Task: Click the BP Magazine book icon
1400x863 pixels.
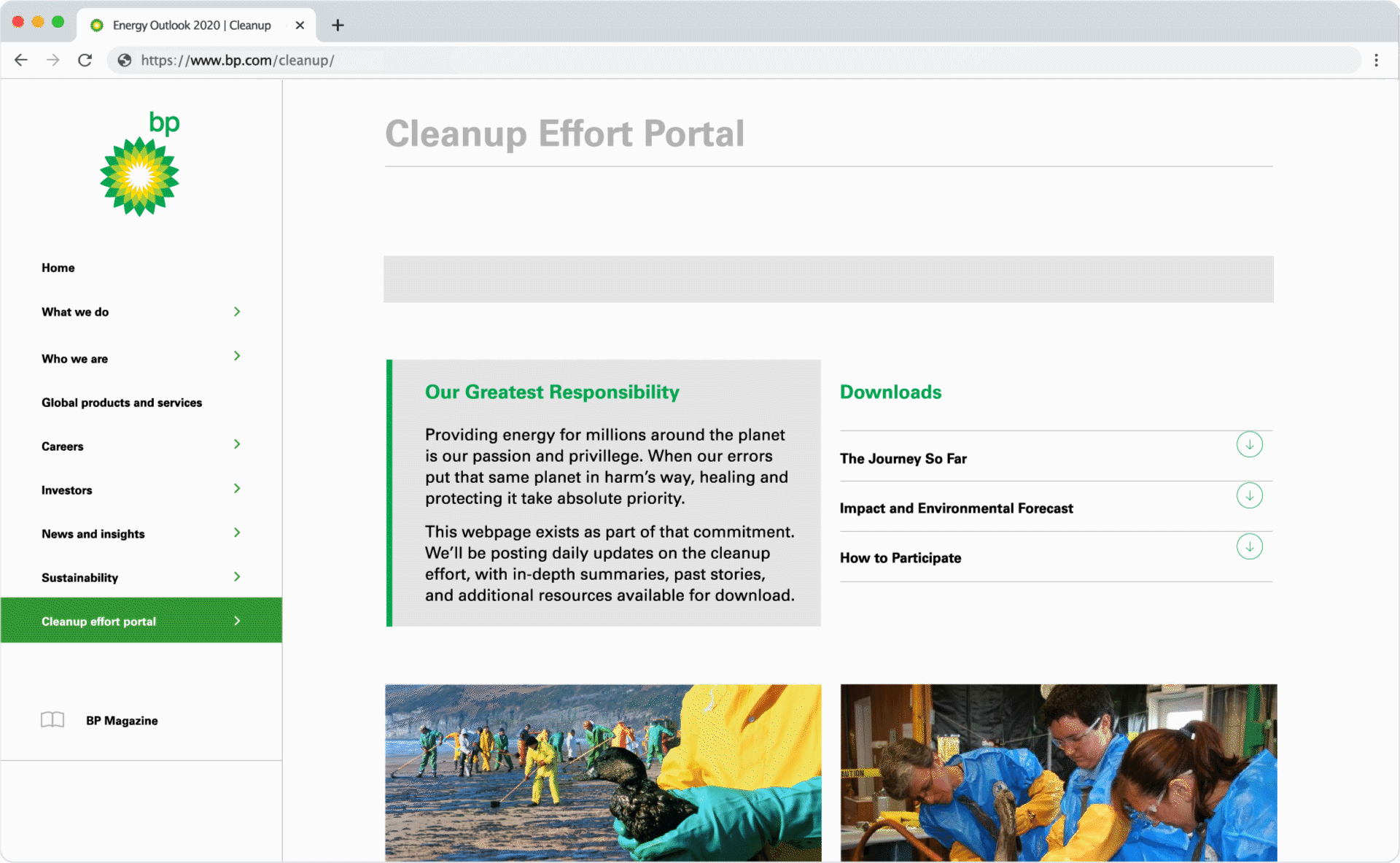Action: 52,720
